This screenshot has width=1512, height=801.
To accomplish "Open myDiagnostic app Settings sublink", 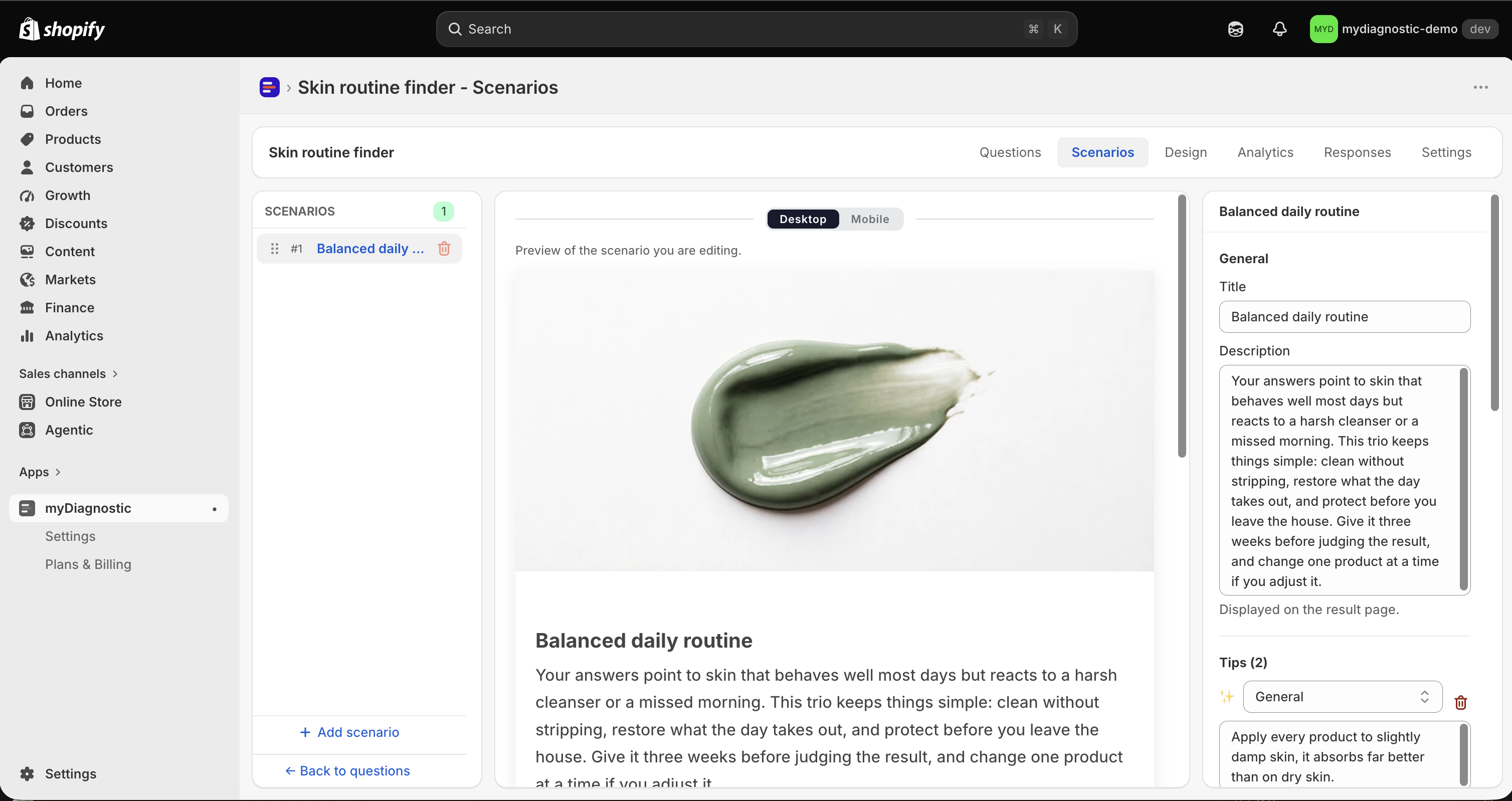I will point(70,536).
